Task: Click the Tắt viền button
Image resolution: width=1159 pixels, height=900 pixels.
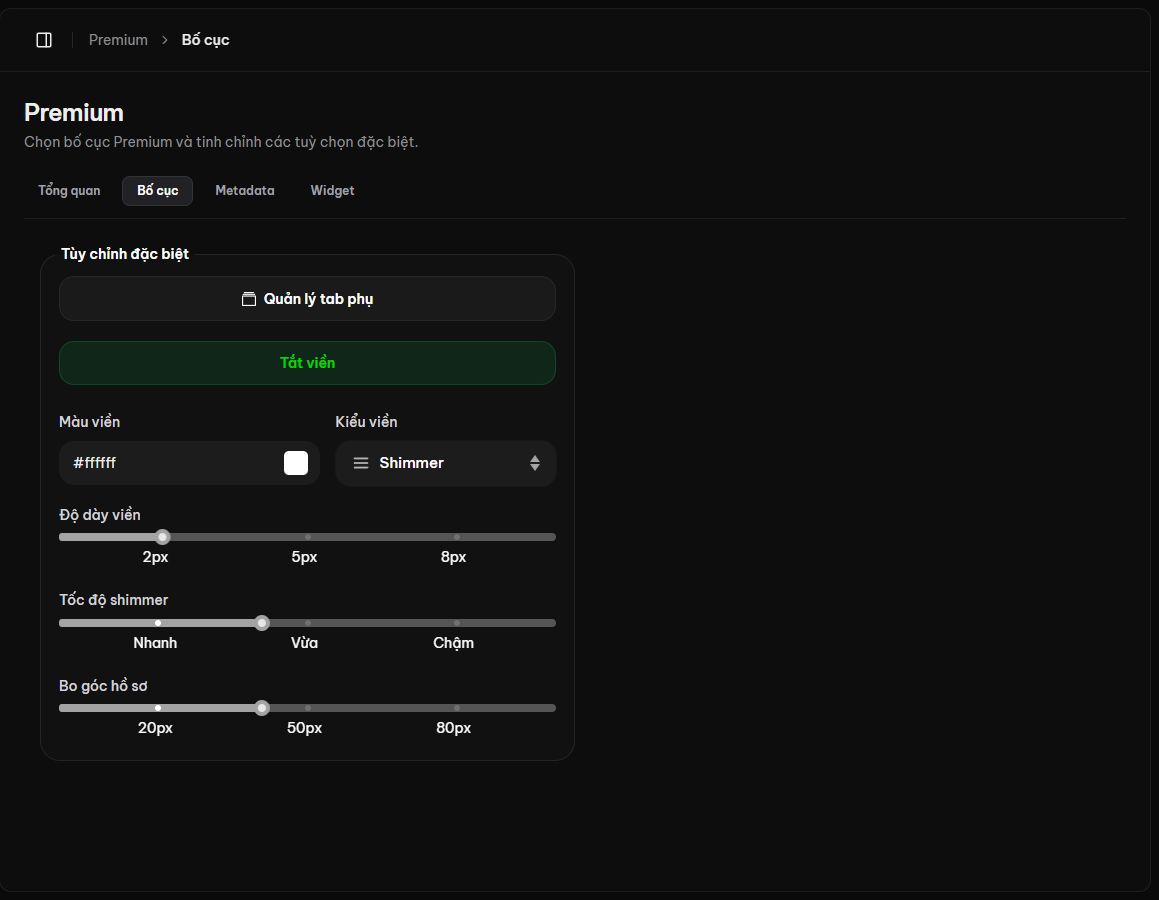Action: [x=307, y=363]
